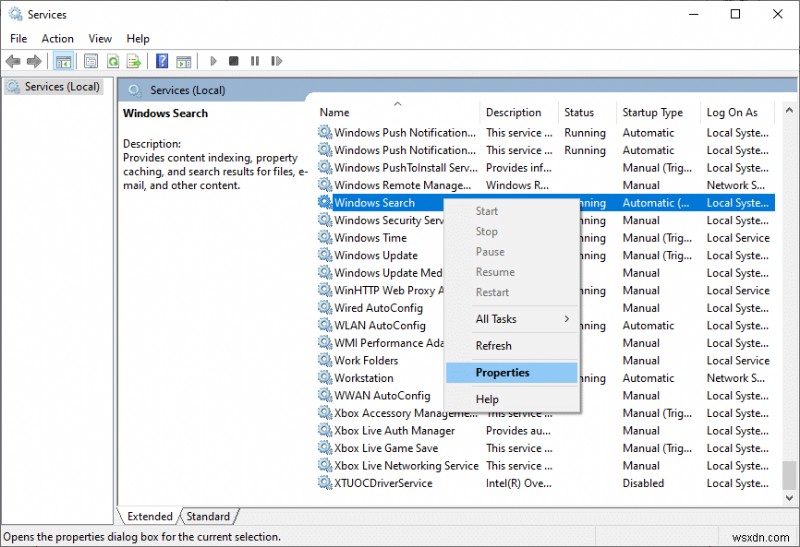Choose Help in the context menu
The width and height of the screenshot is (800, 547).
[x=512, y=399]
